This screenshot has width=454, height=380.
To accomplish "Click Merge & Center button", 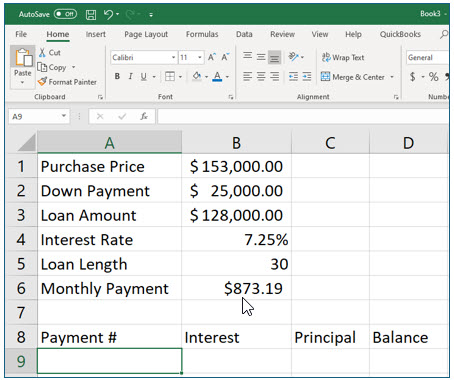I will tap(353, 77).
